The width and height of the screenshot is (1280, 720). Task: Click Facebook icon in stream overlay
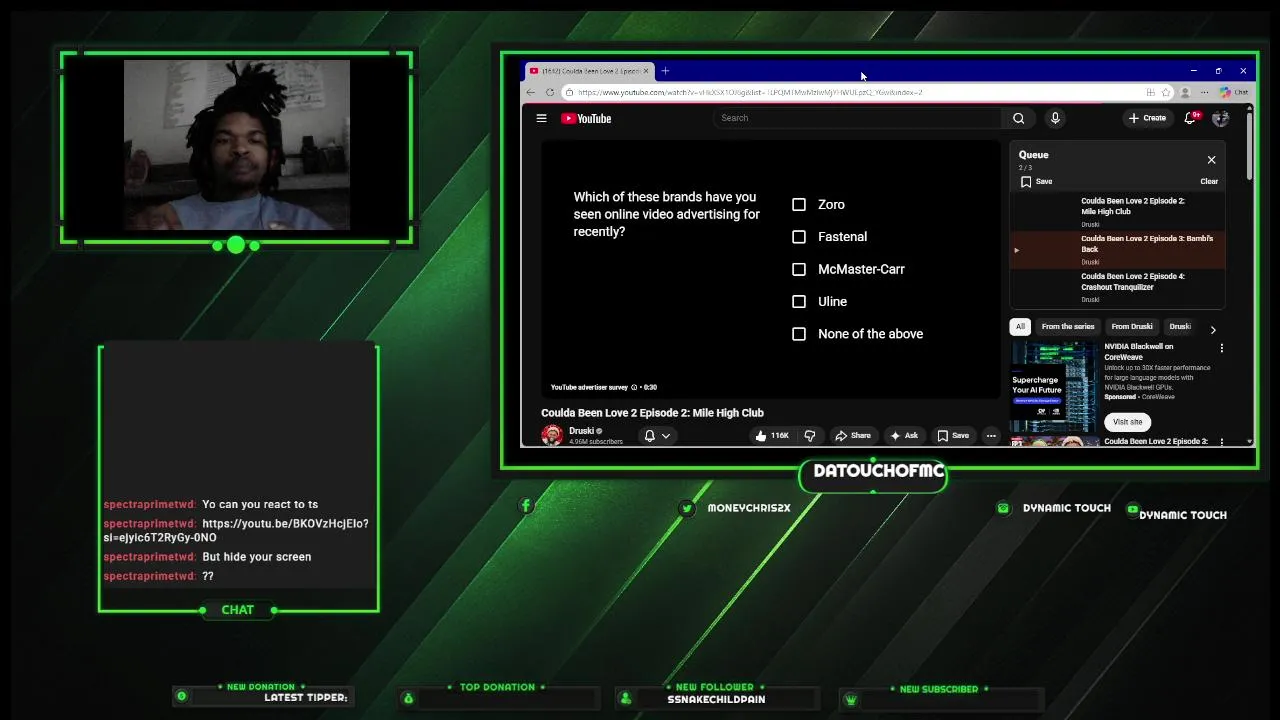(x=526, y=506)
